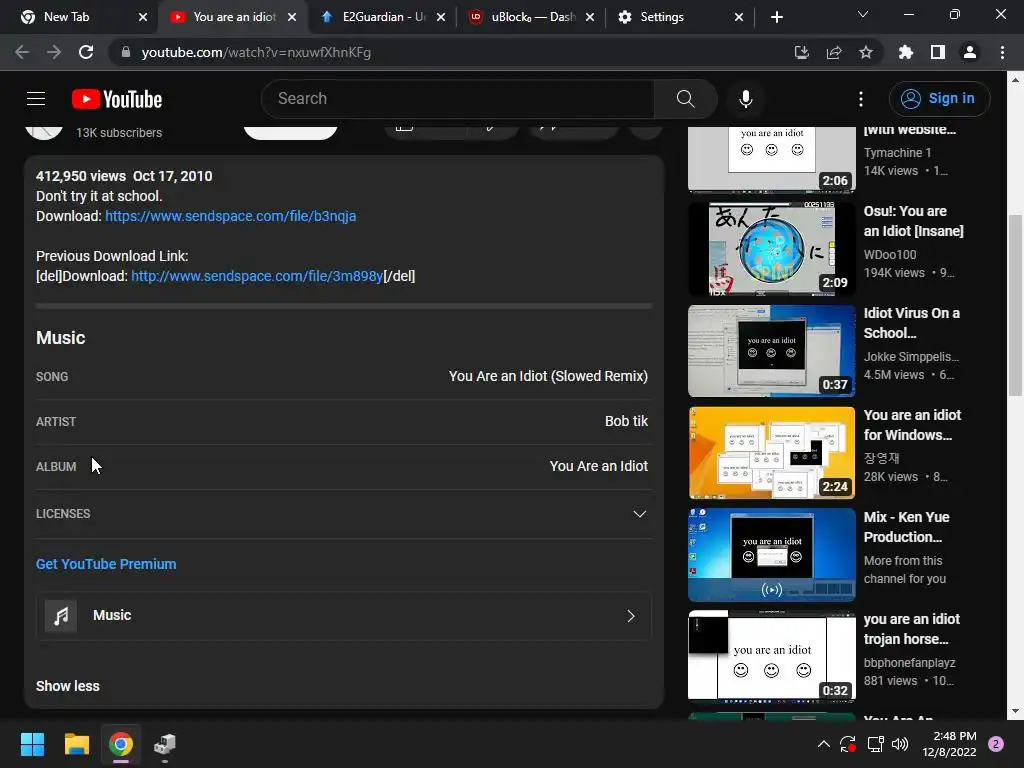Bookmark this tab with star icon
This screenshot has height=768, width=1024.
coord(866,52)
